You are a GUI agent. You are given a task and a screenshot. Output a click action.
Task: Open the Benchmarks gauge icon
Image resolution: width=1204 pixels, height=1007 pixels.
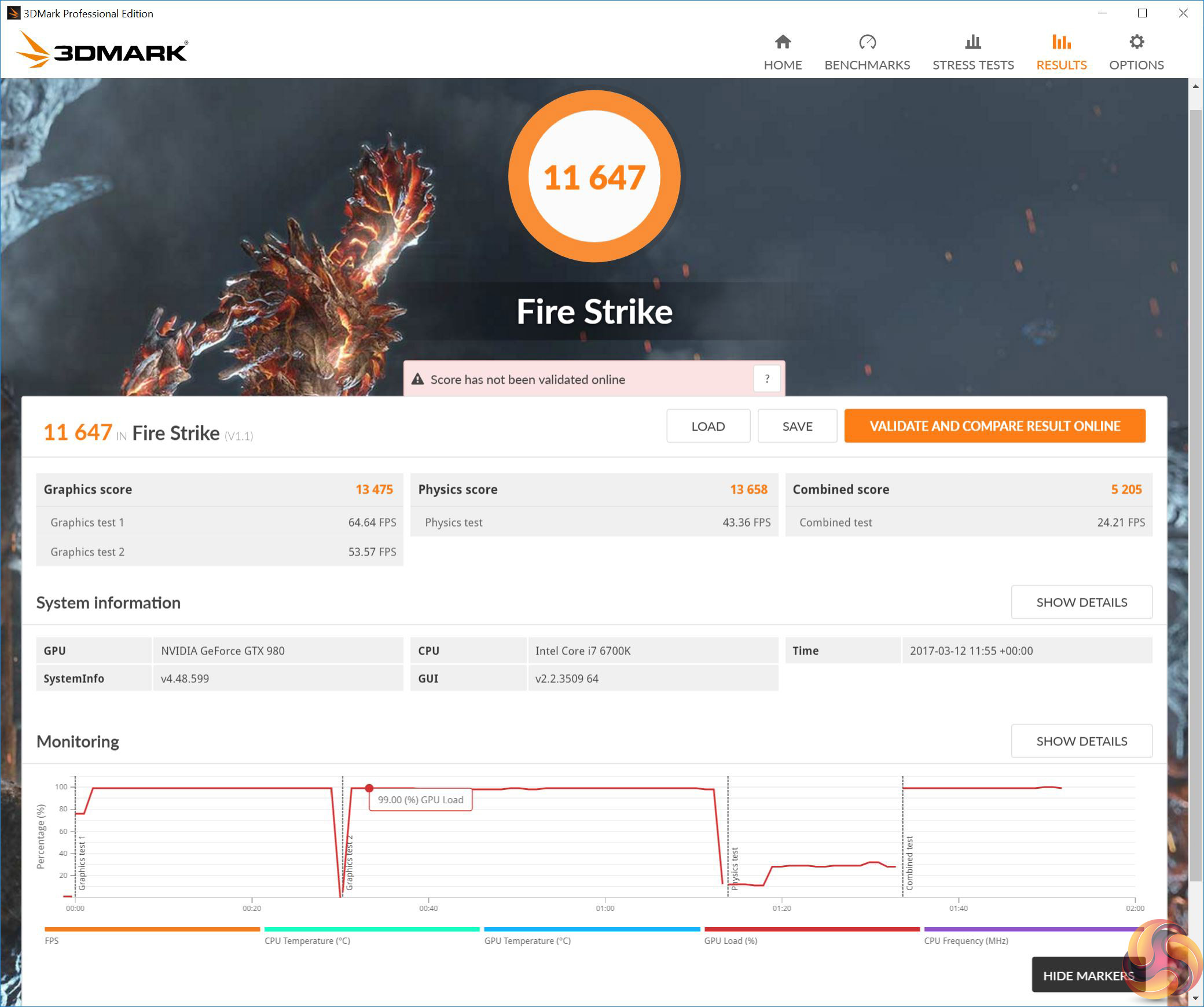(867, 42)
